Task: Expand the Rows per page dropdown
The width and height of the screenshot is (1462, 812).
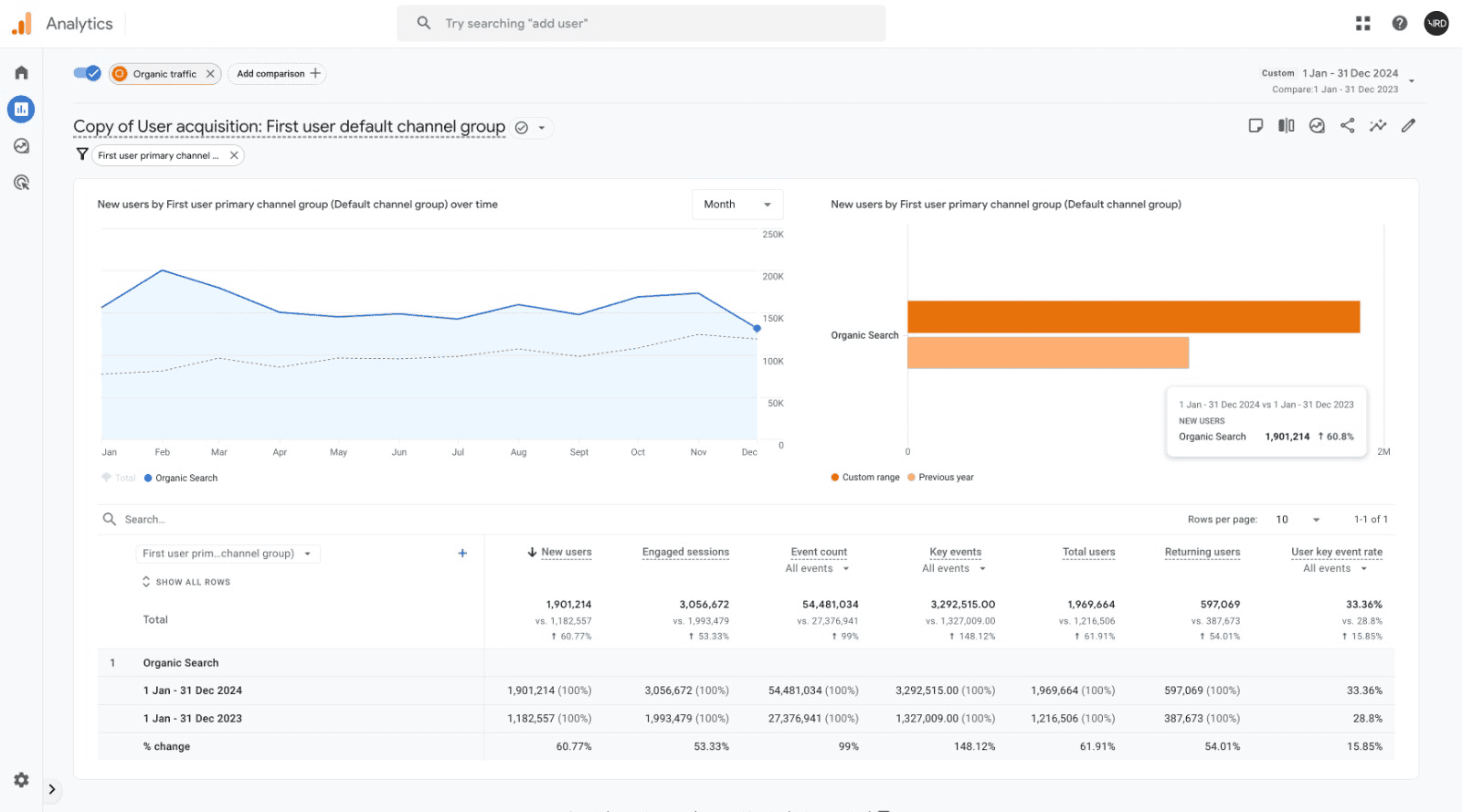Action: pyautogui.click(x=1298, y=520)
